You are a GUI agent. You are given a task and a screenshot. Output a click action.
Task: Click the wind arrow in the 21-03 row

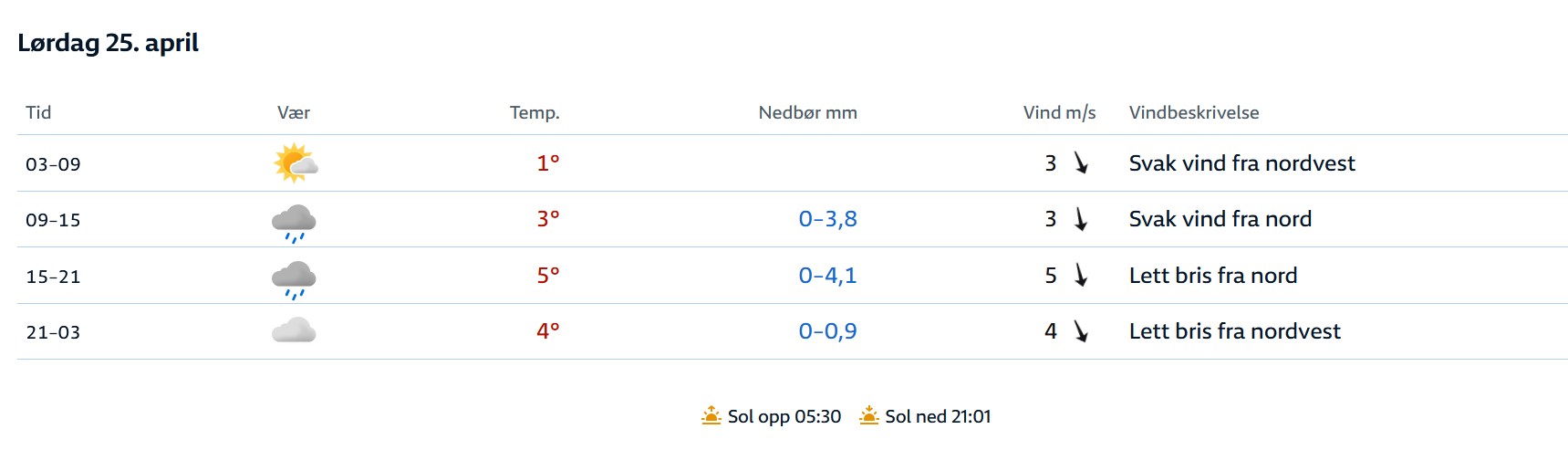point(1081,331)
